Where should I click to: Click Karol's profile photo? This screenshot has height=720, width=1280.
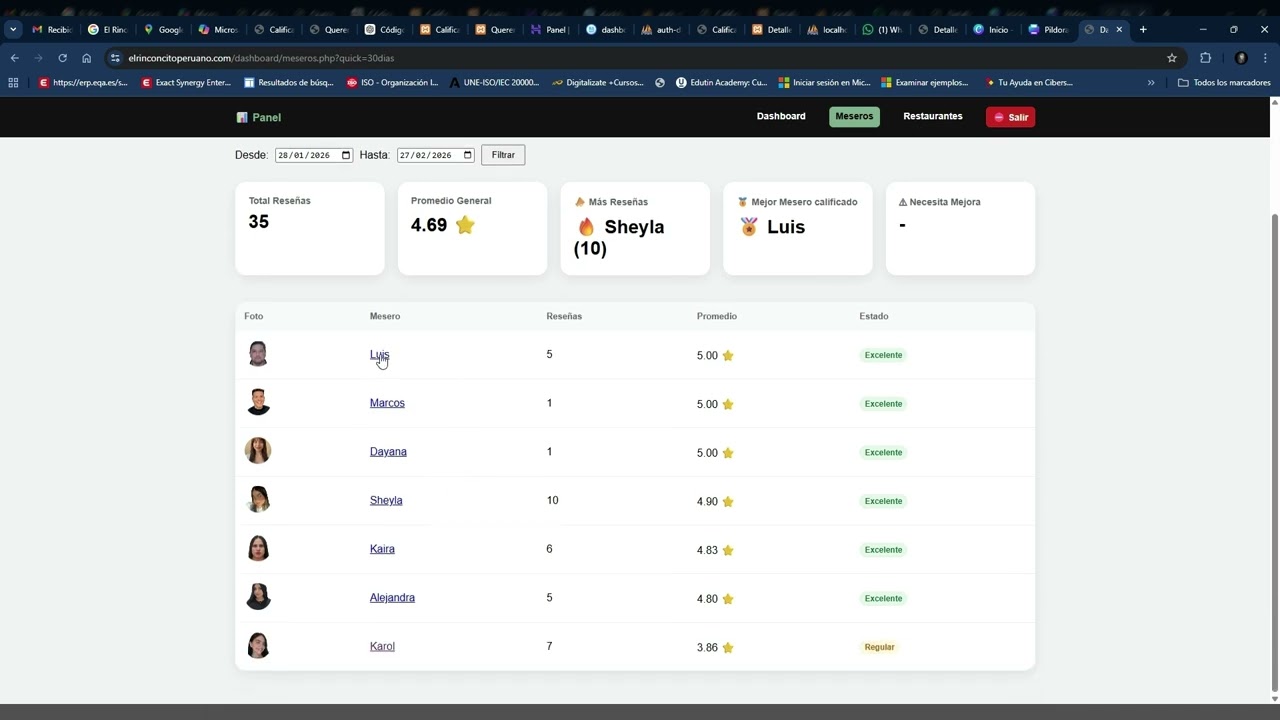coord(258,645)
